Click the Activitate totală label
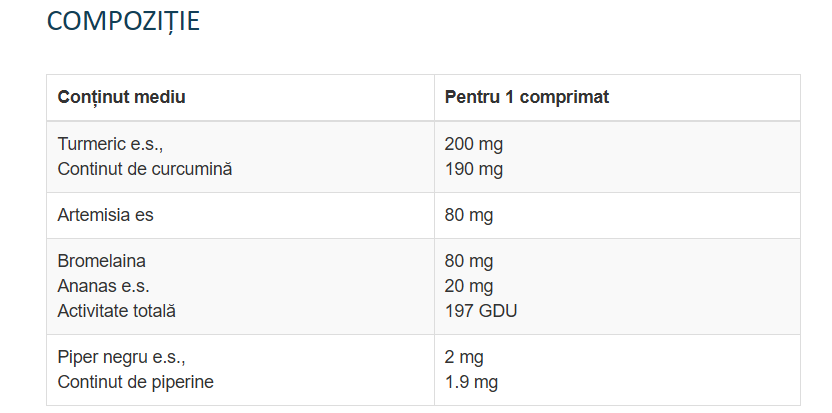 point(117,311)
